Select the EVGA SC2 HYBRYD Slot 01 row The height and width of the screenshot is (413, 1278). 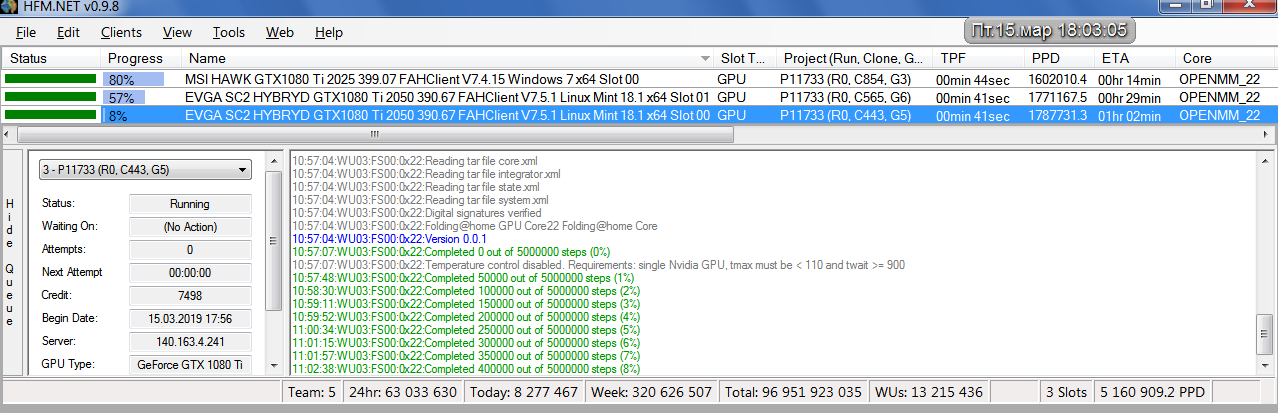[639, 97]
